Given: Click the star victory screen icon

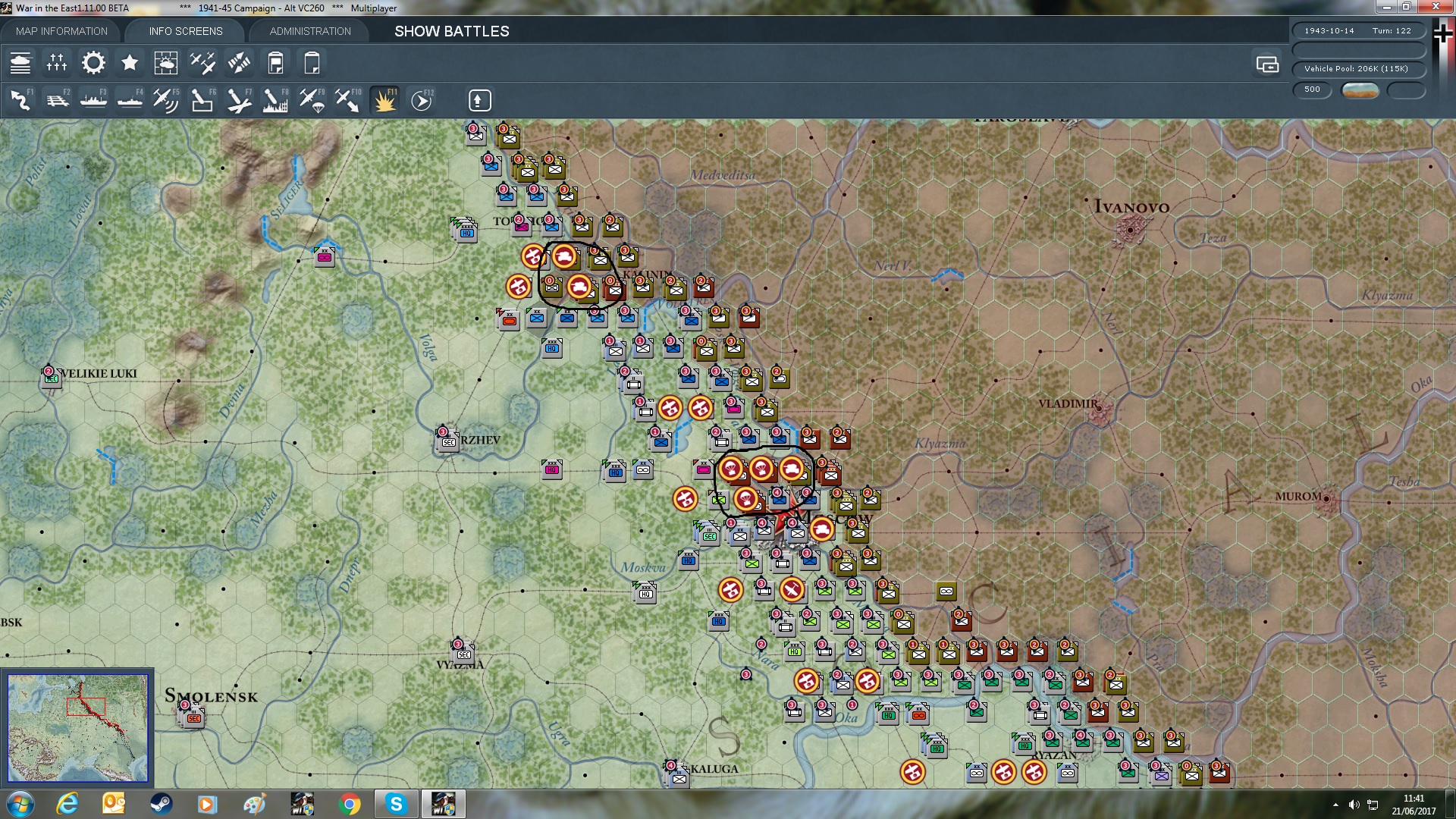Looking at the screenshot, I should coord(130,63).
